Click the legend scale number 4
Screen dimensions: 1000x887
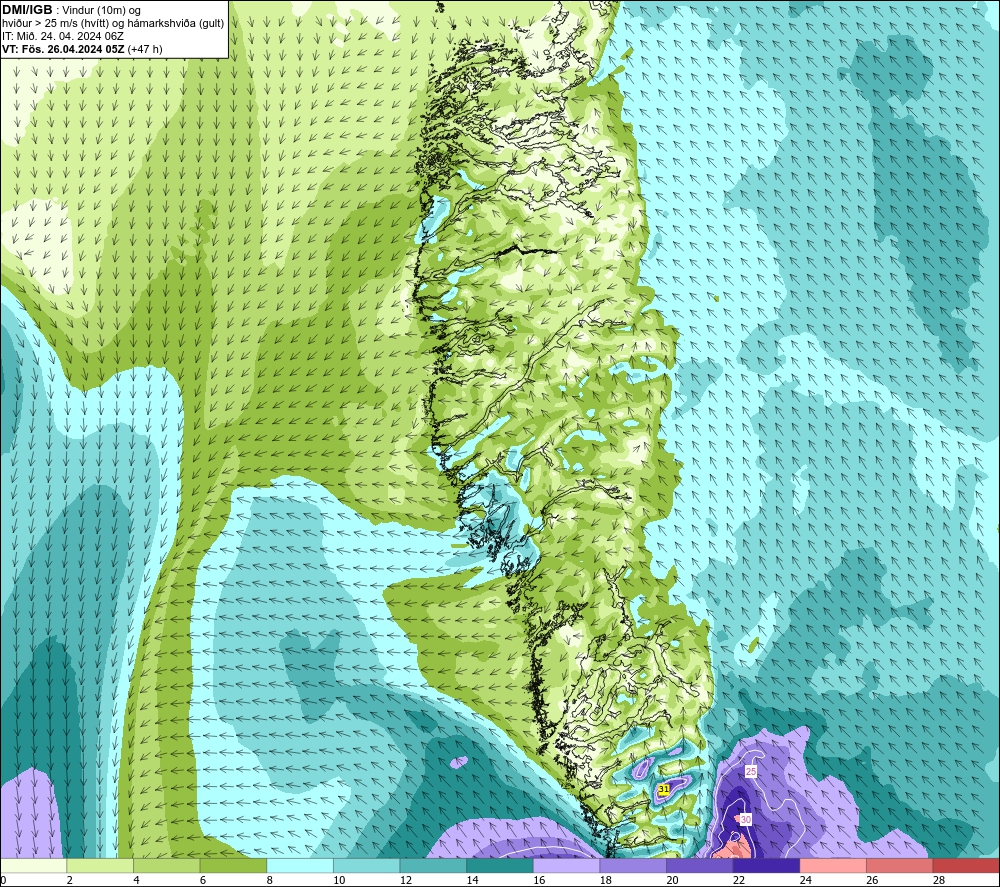pyautogui.click(x=136, y=881)
